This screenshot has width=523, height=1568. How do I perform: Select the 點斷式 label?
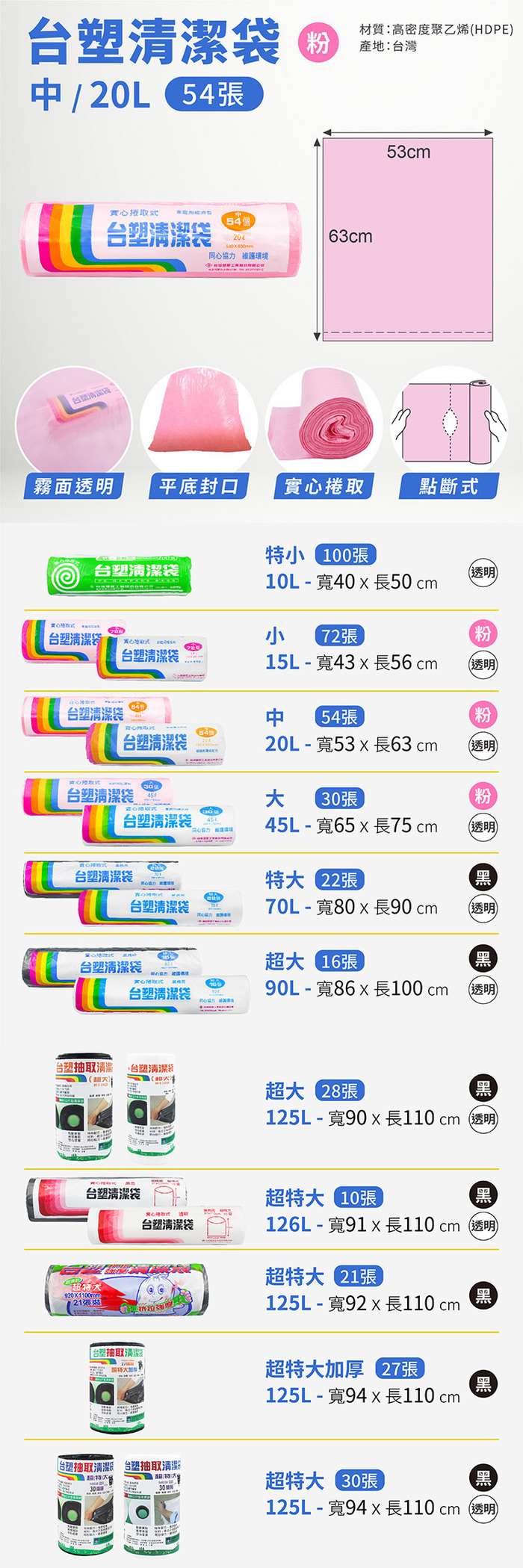[448, 486]
